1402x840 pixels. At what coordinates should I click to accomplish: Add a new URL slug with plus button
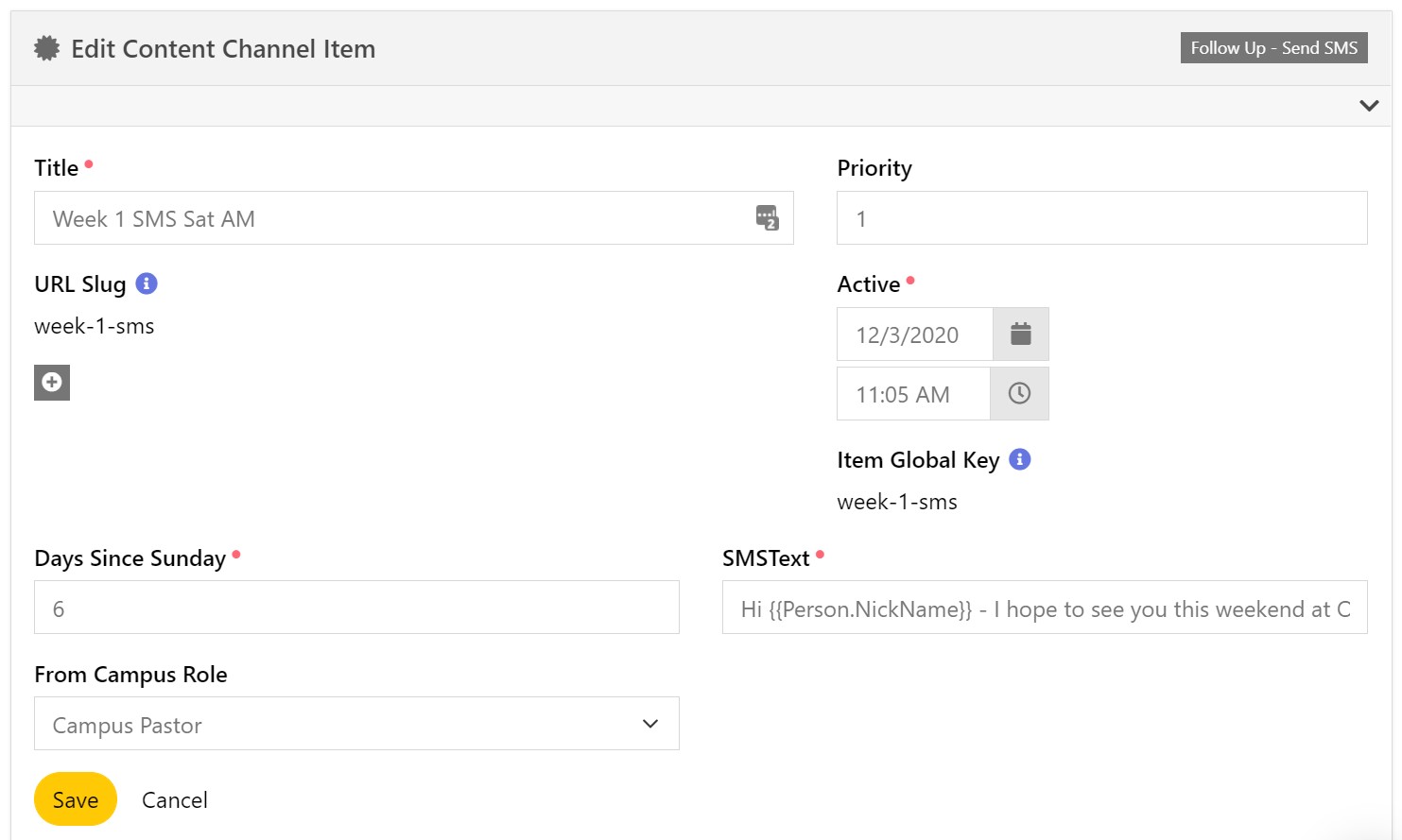pyautogui.click(x=52, y=383)
